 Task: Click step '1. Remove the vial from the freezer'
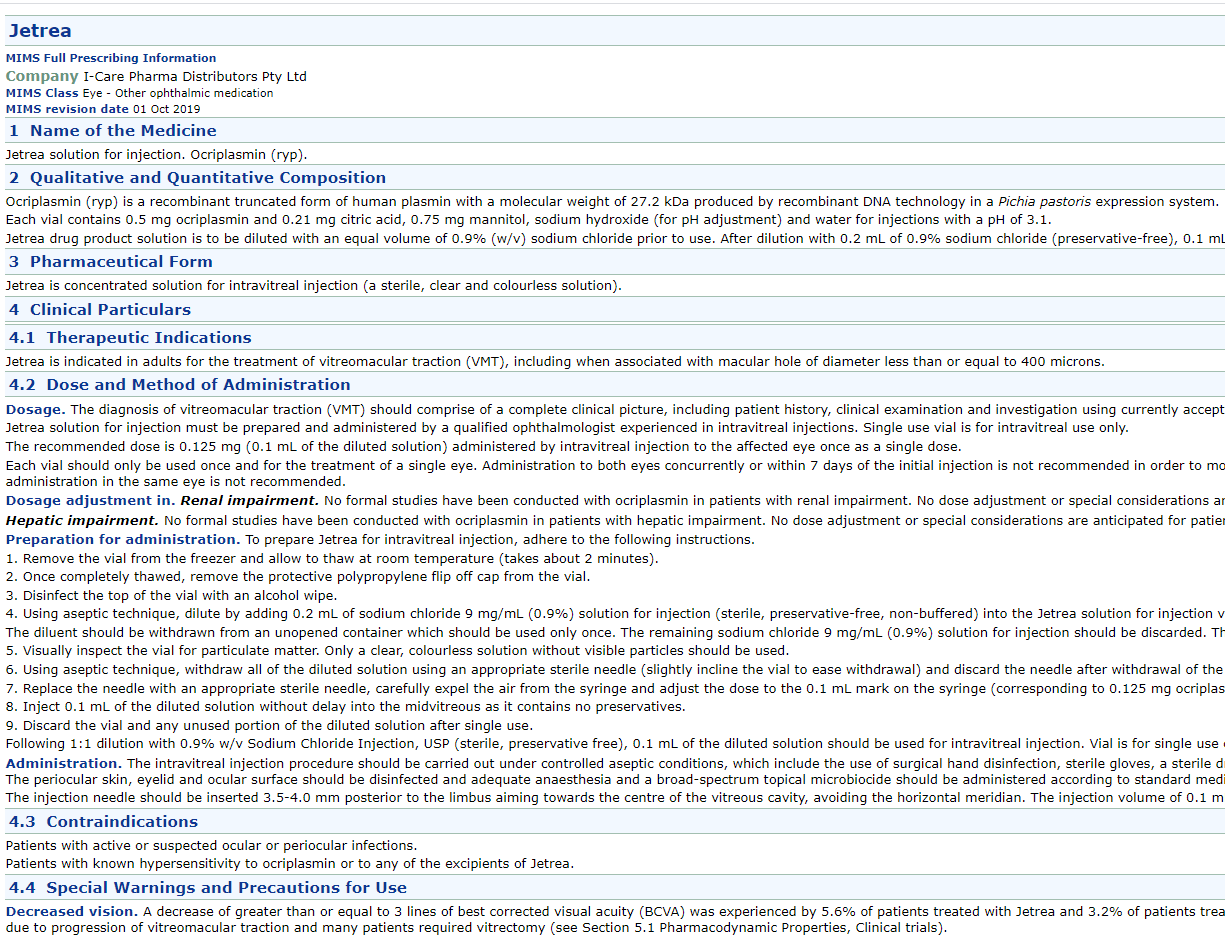coord(332,559)
